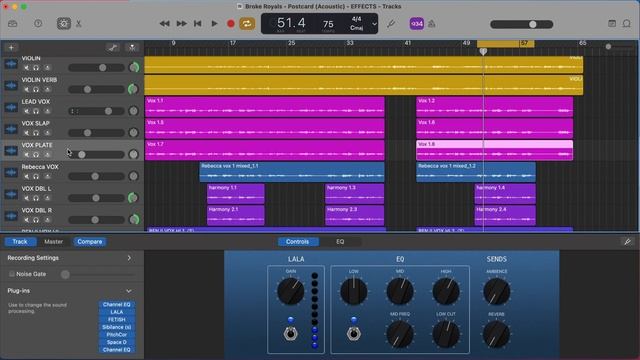Click the VOX DBL L pan knob
The width and height of the screenshot is (640, 360).
click(x=133, y=198)
